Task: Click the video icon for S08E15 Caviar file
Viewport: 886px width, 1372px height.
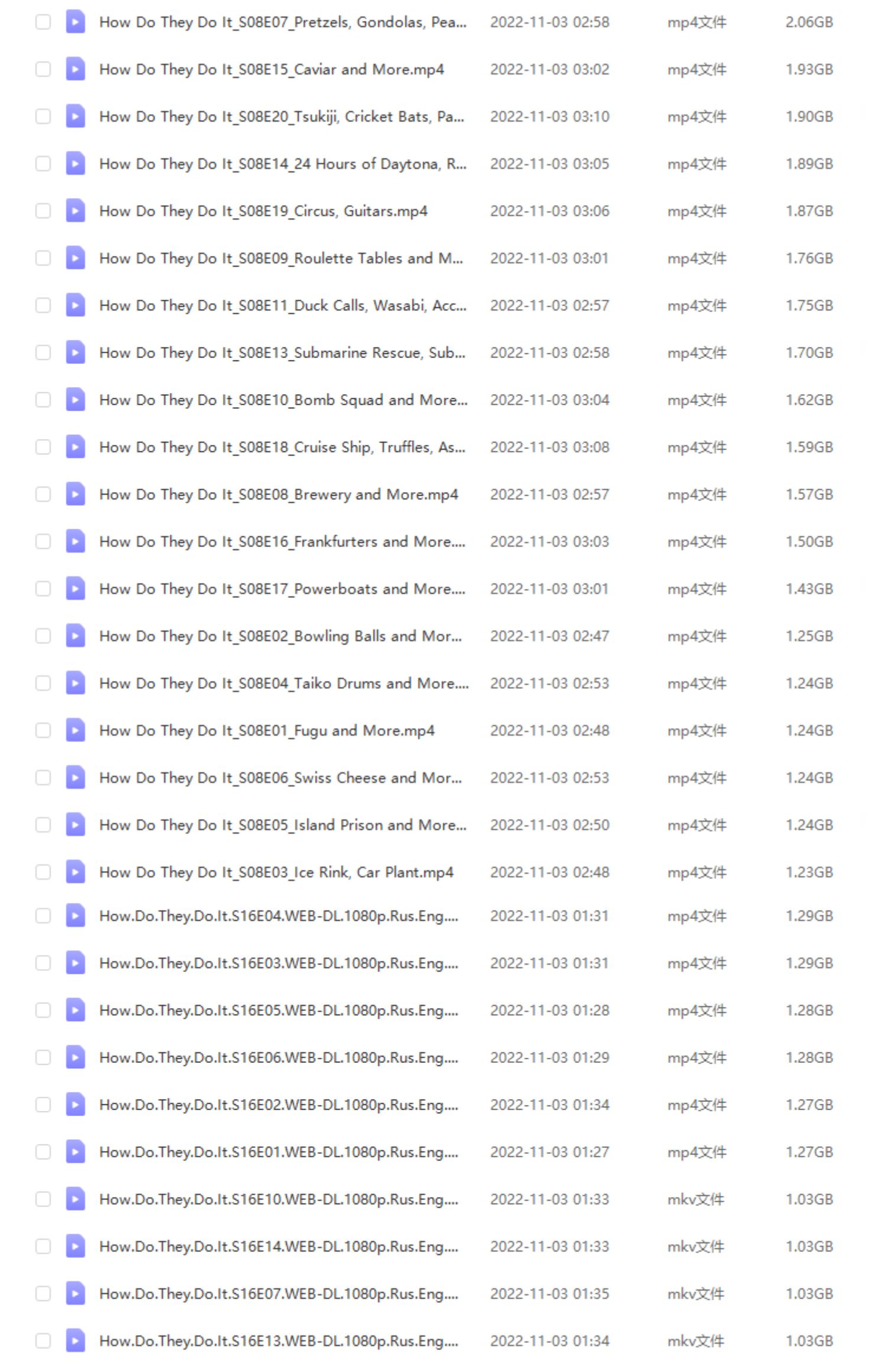Action: point(75,69)
